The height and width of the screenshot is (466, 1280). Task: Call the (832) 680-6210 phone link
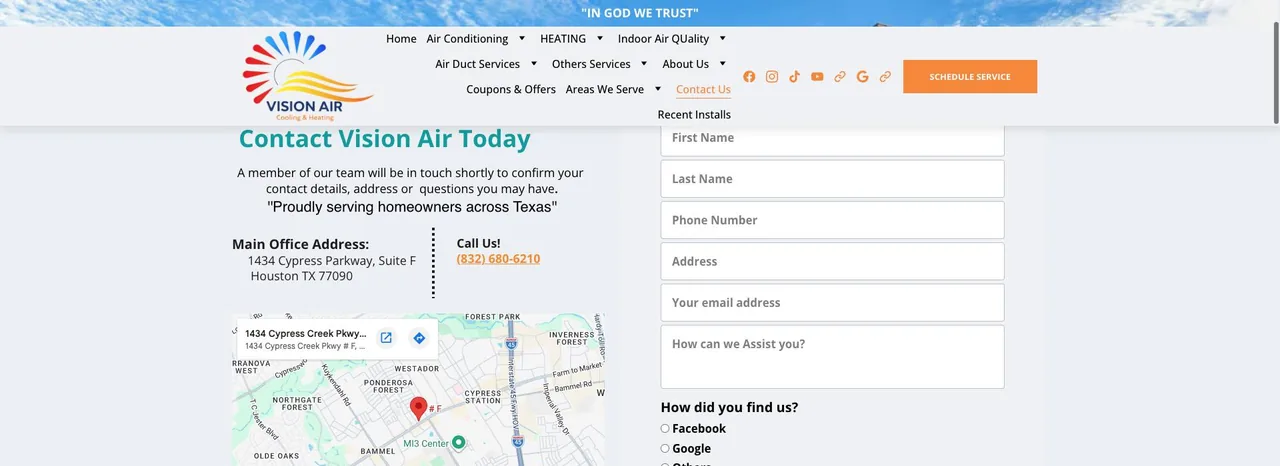pyautogui.click(x=498, y=259)
